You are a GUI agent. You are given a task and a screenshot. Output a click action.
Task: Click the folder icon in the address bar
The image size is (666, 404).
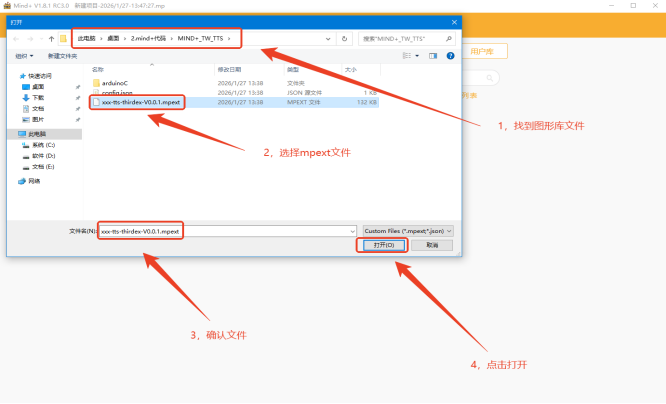[x=63, y=39]
